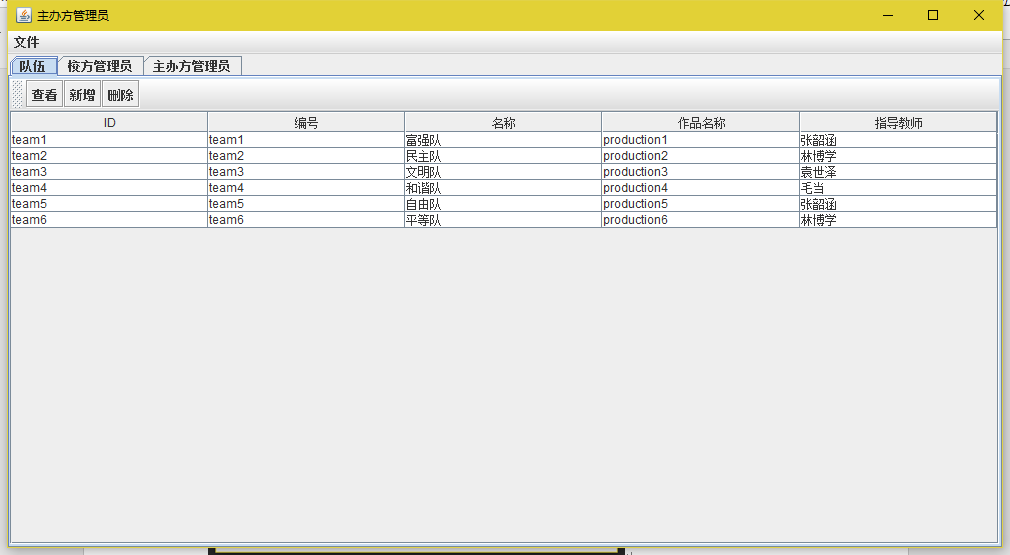
Task: Select the 富强队 name cell
Action: click(503, 140)
